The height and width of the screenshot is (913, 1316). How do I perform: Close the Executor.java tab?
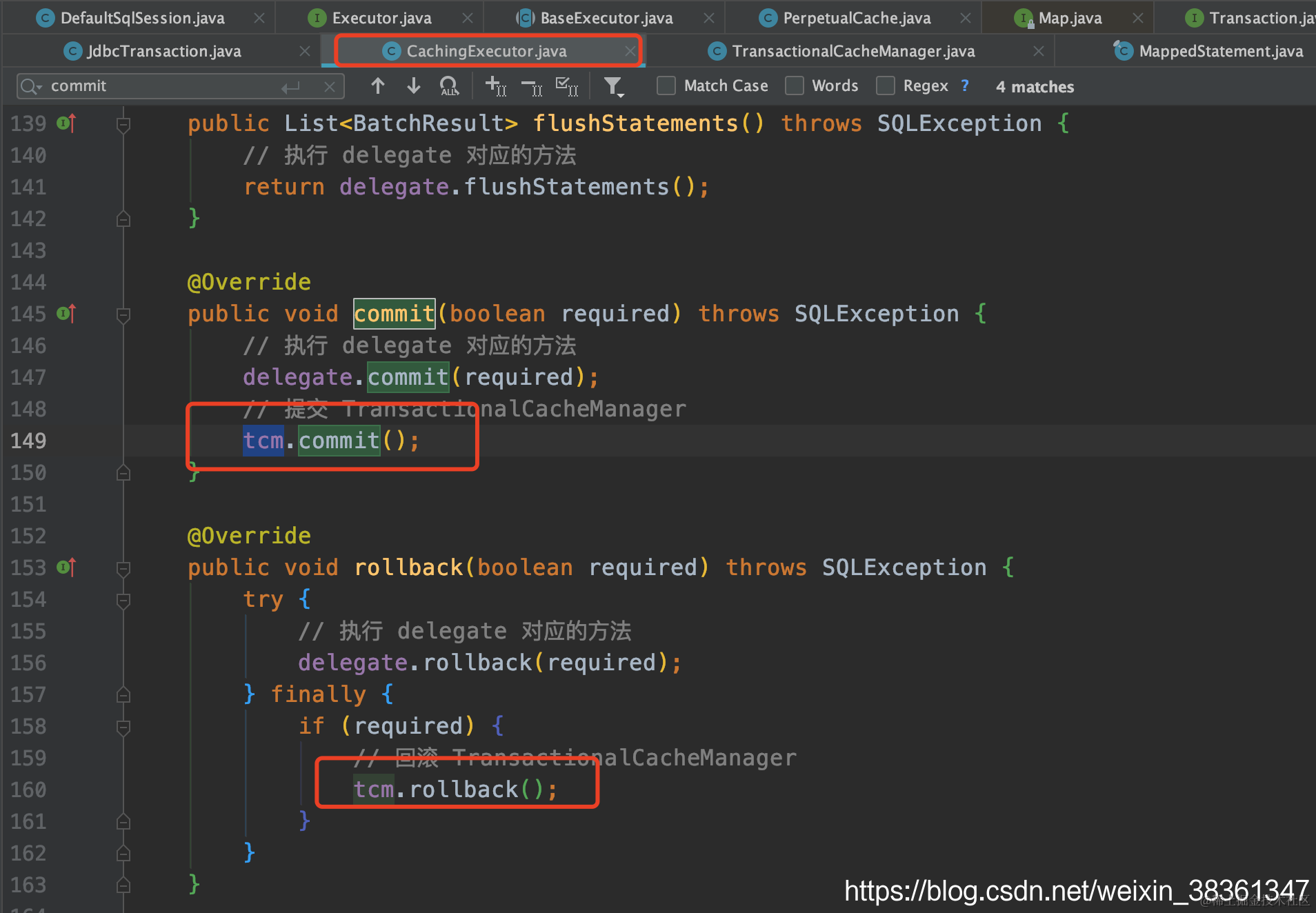[468, 19]
